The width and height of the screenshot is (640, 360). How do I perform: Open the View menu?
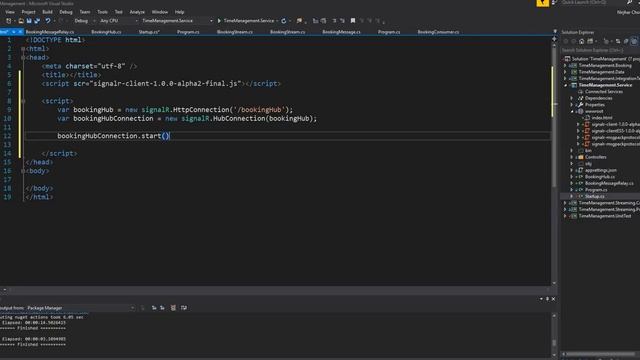[10, 12]
